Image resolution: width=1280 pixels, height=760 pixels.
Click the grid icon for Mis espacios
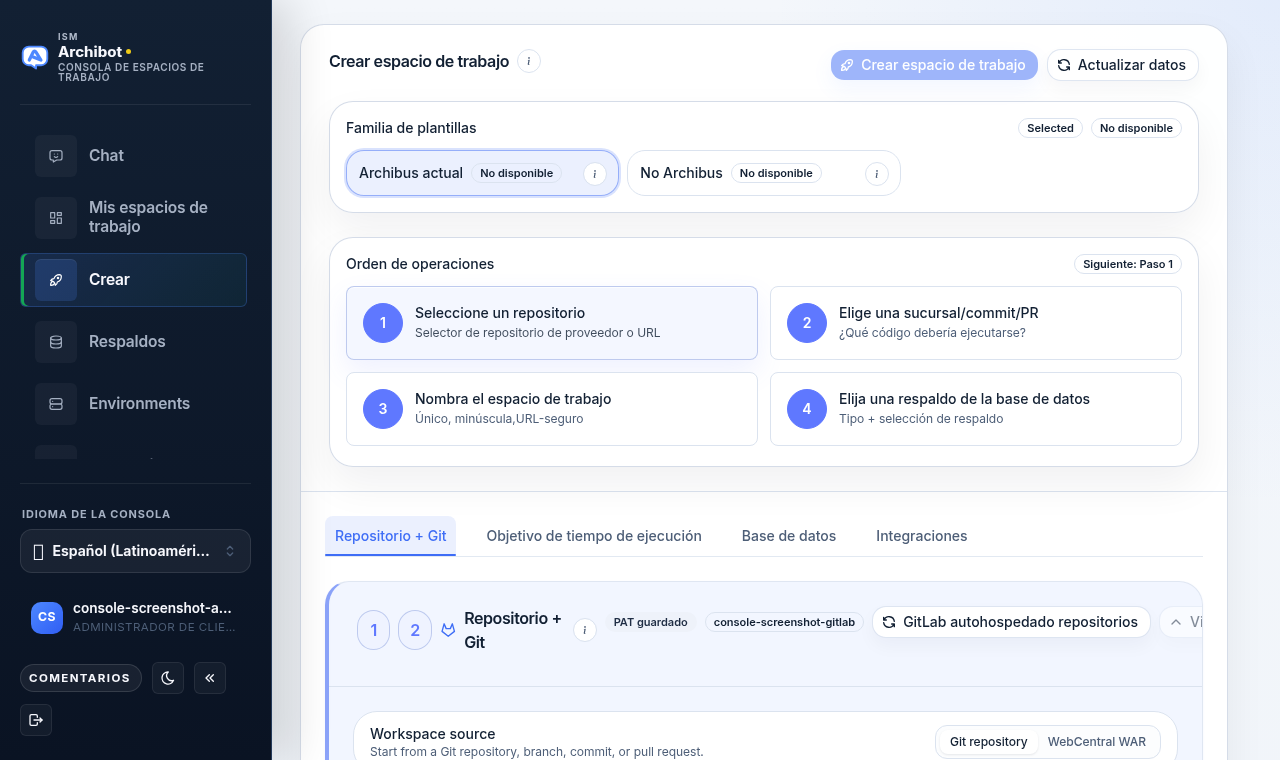[56, 218]
